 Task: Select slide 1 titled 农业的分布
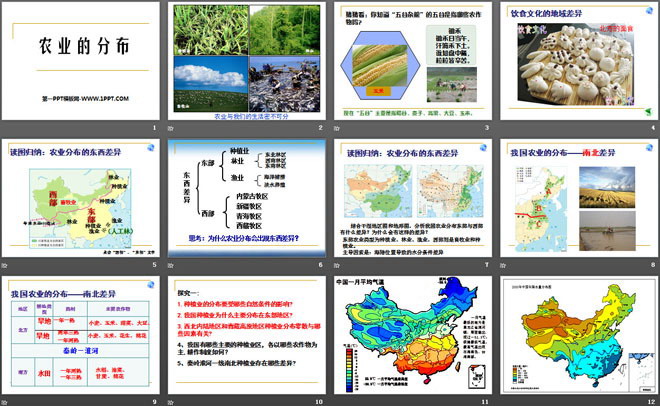(80, 61)
